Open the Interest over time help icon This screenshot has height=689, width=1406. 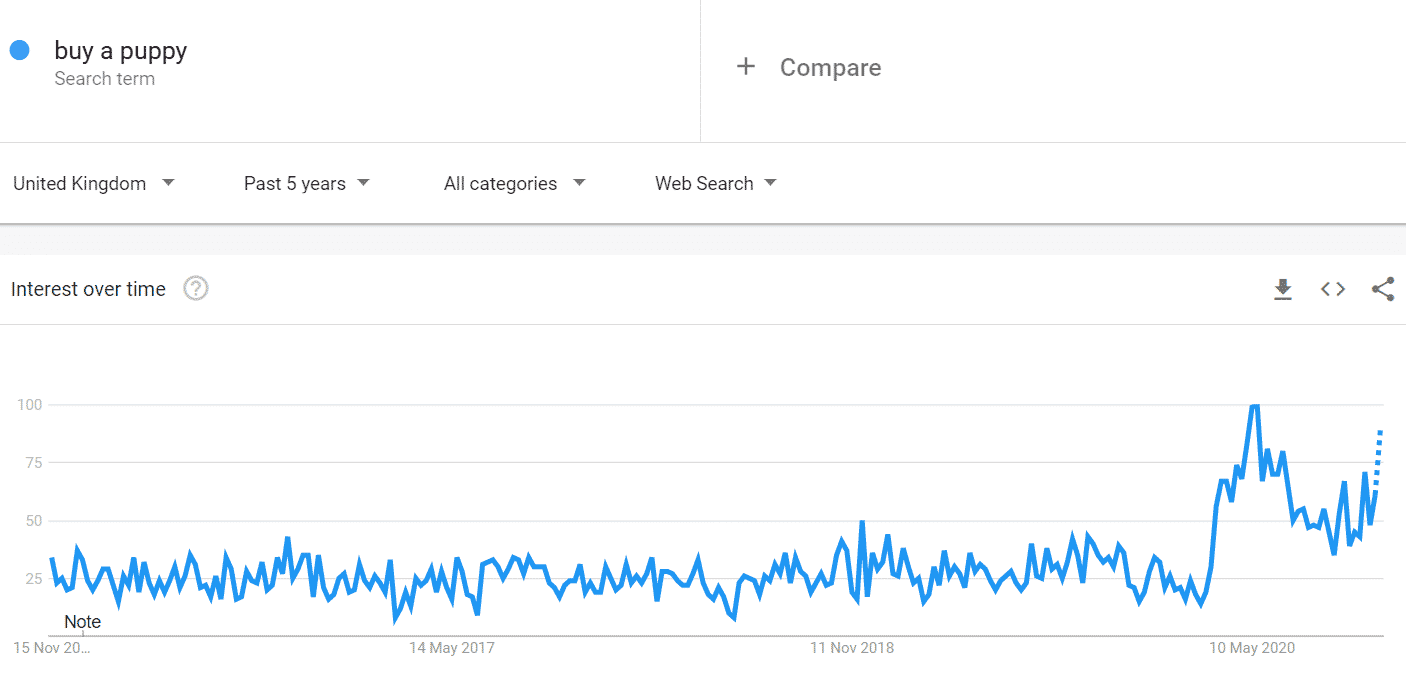196,289
